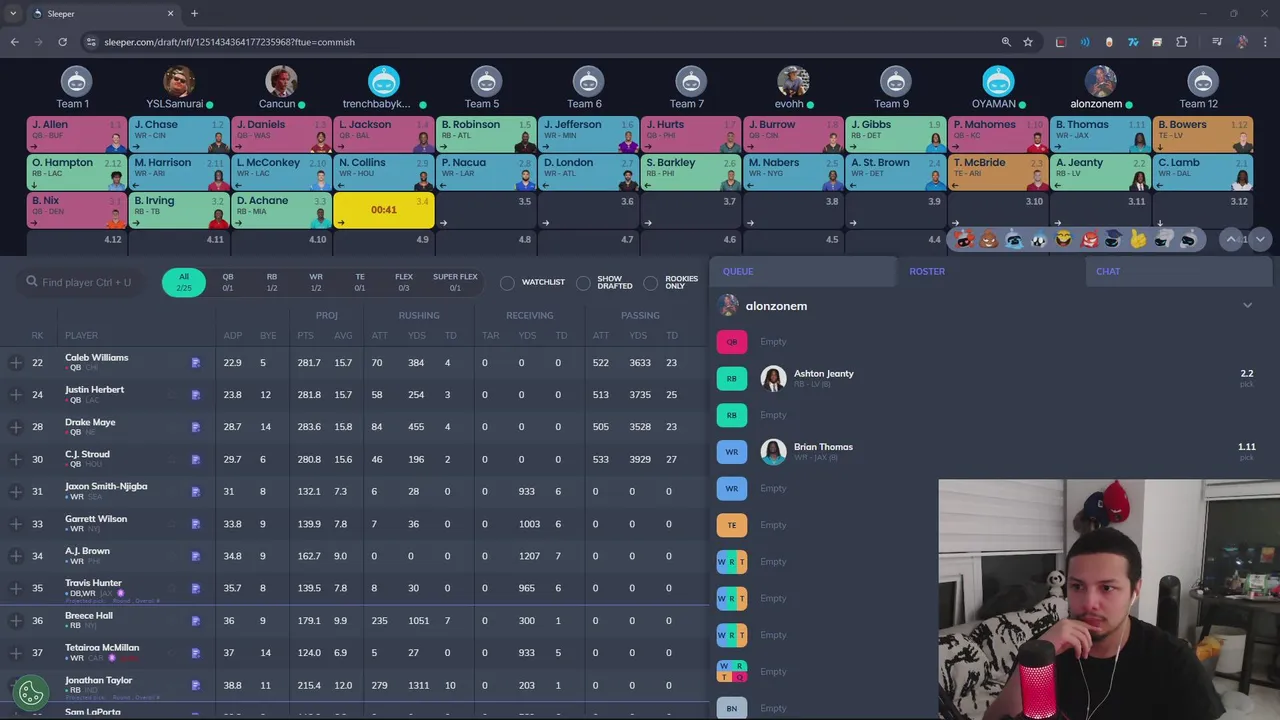This screenshot has width=1280, height=720.
Task: Add Justin Herbert to the queue
Action: (x=16, y=395)
